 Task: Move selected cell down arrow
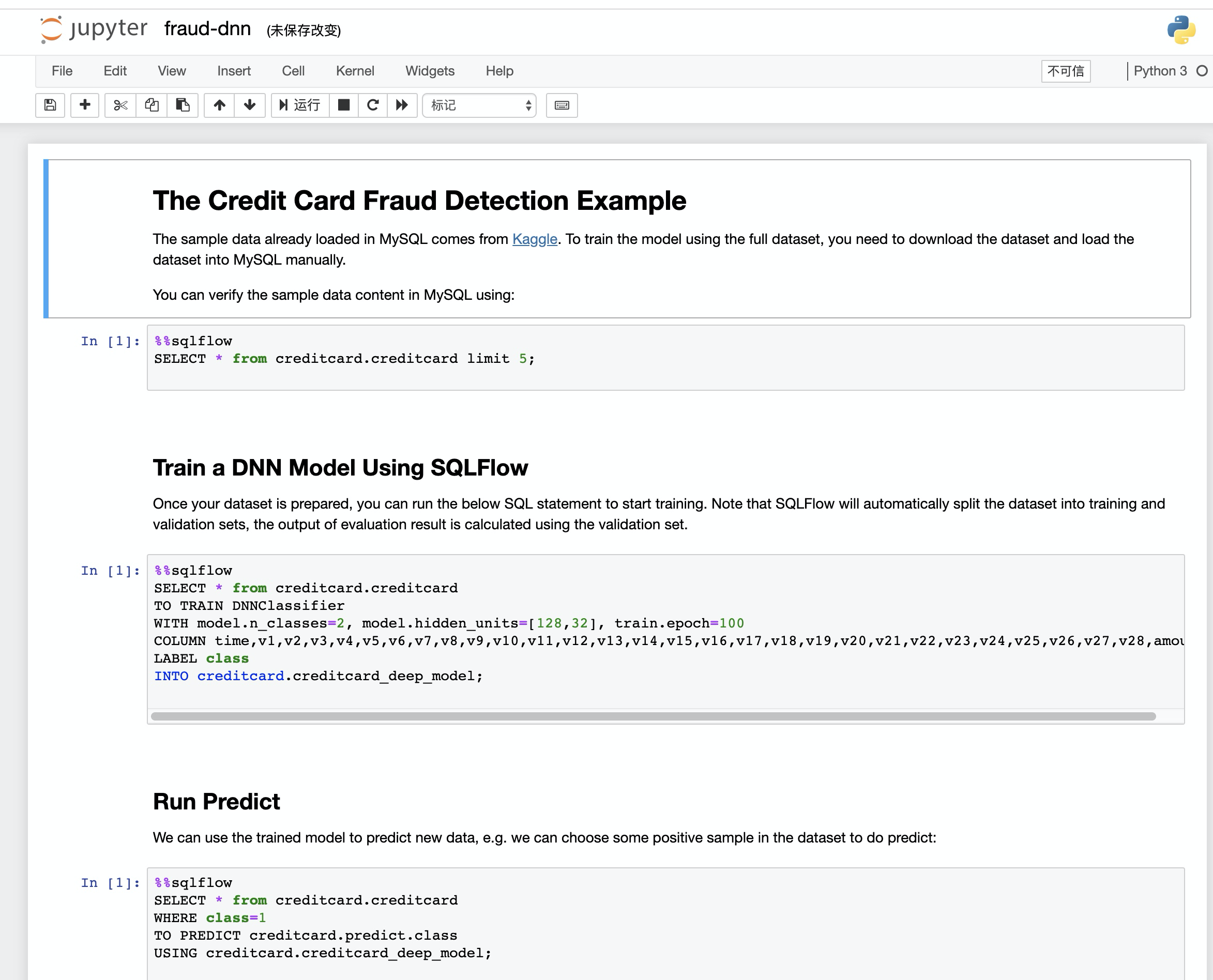250,105
